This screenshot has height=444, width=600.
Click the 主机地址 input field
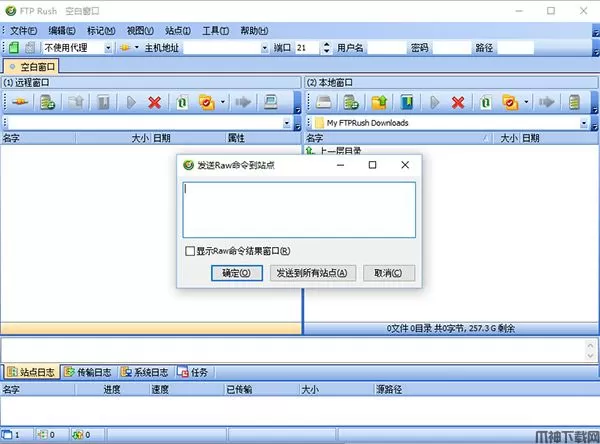(x=222, y=48)
